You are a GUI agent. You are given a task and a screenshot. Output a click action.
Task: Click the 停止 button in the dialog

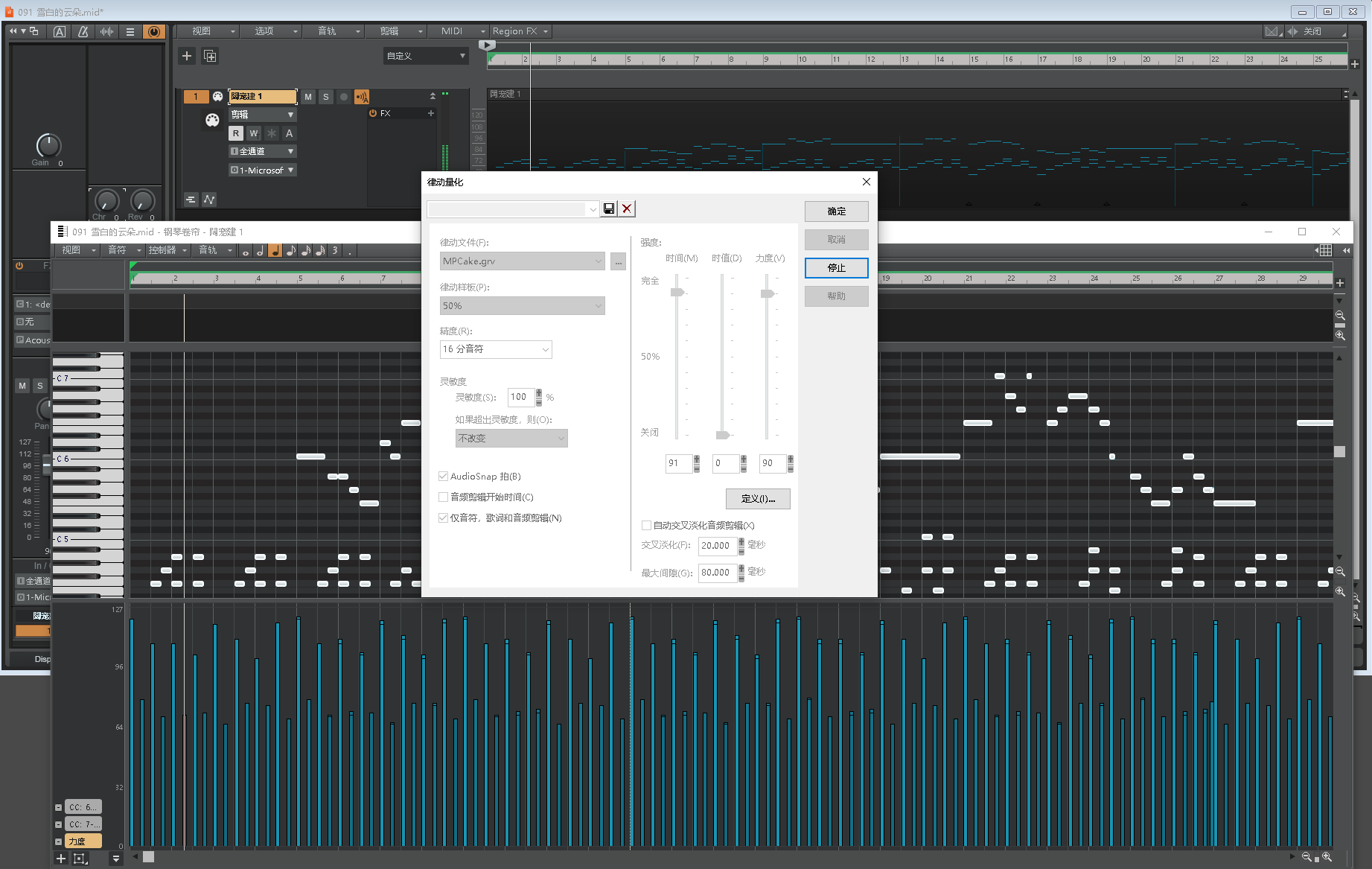[836, 268]
